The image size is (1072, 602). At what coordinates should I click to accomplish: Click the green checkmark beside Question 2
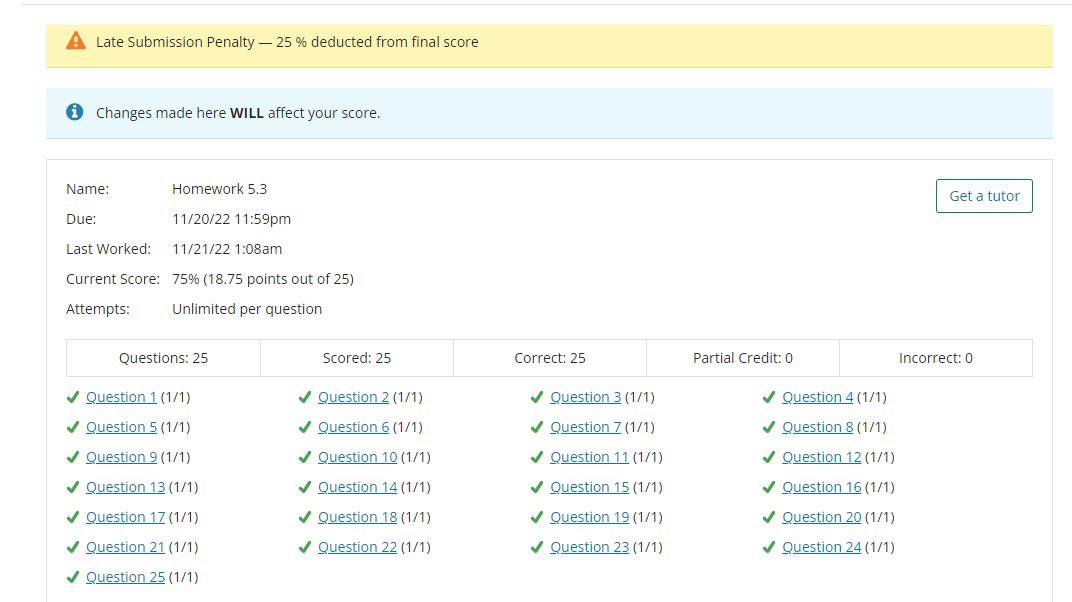pos(305,397)
